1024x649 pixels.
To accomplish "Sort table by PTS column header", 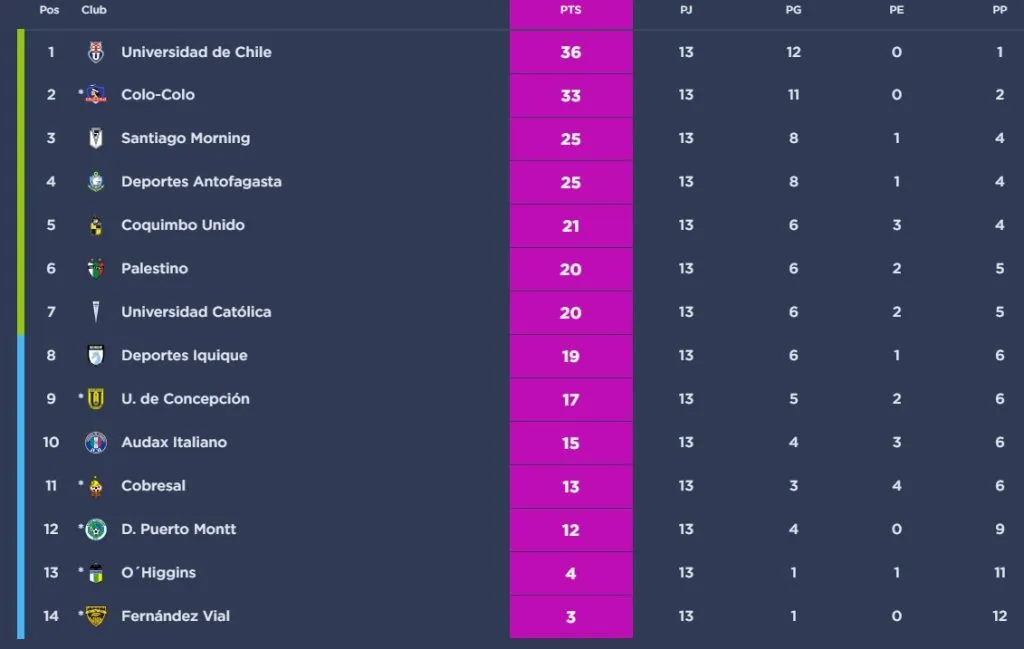I will 571,10.
